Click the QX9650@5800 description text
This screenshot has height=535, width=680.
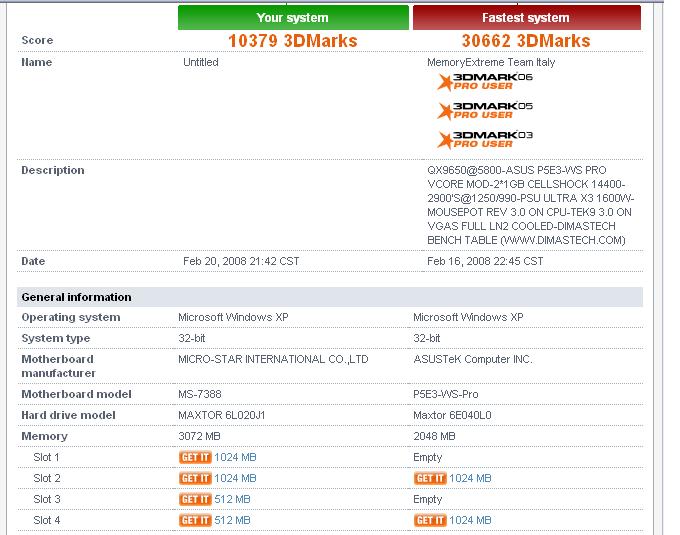[x=530, y=205]
